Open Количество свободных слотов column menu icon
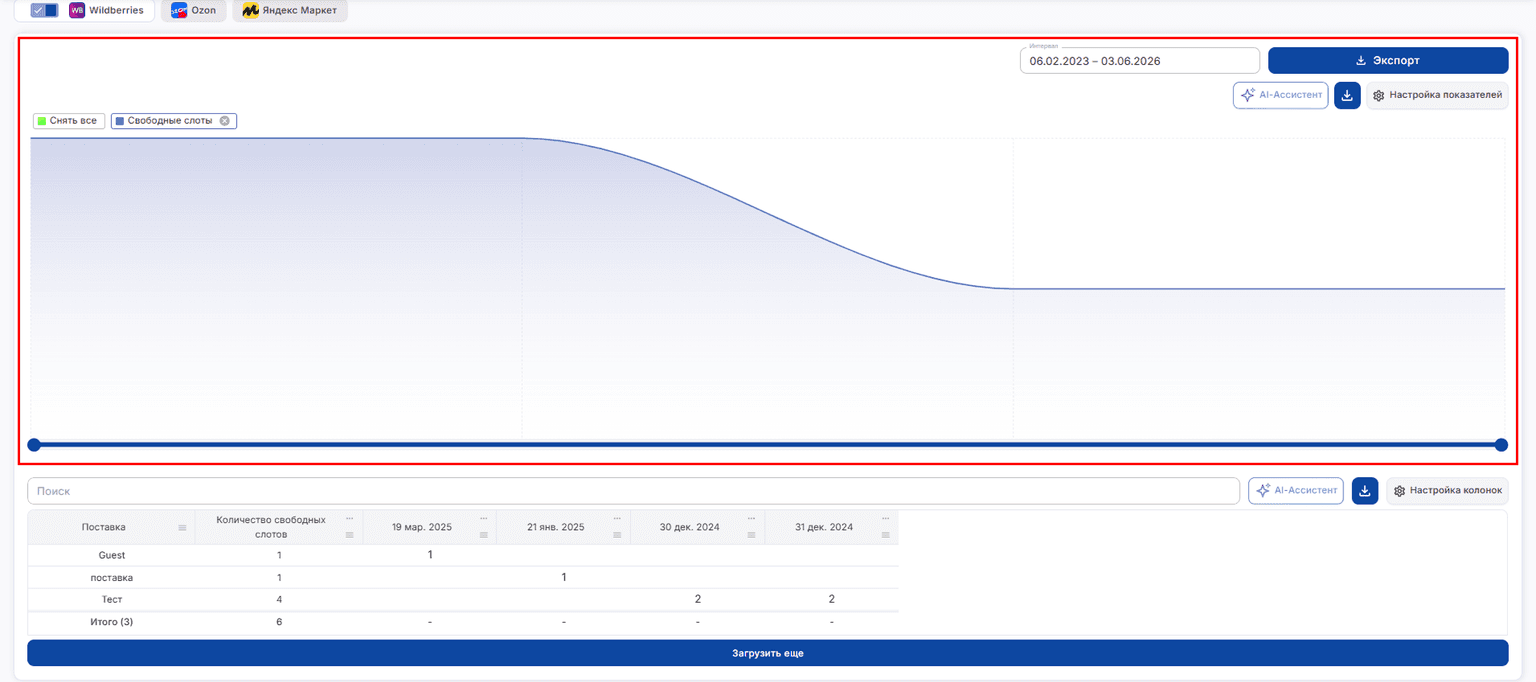The width and height of the screenshot is (1536, 682). click(350, 535)
